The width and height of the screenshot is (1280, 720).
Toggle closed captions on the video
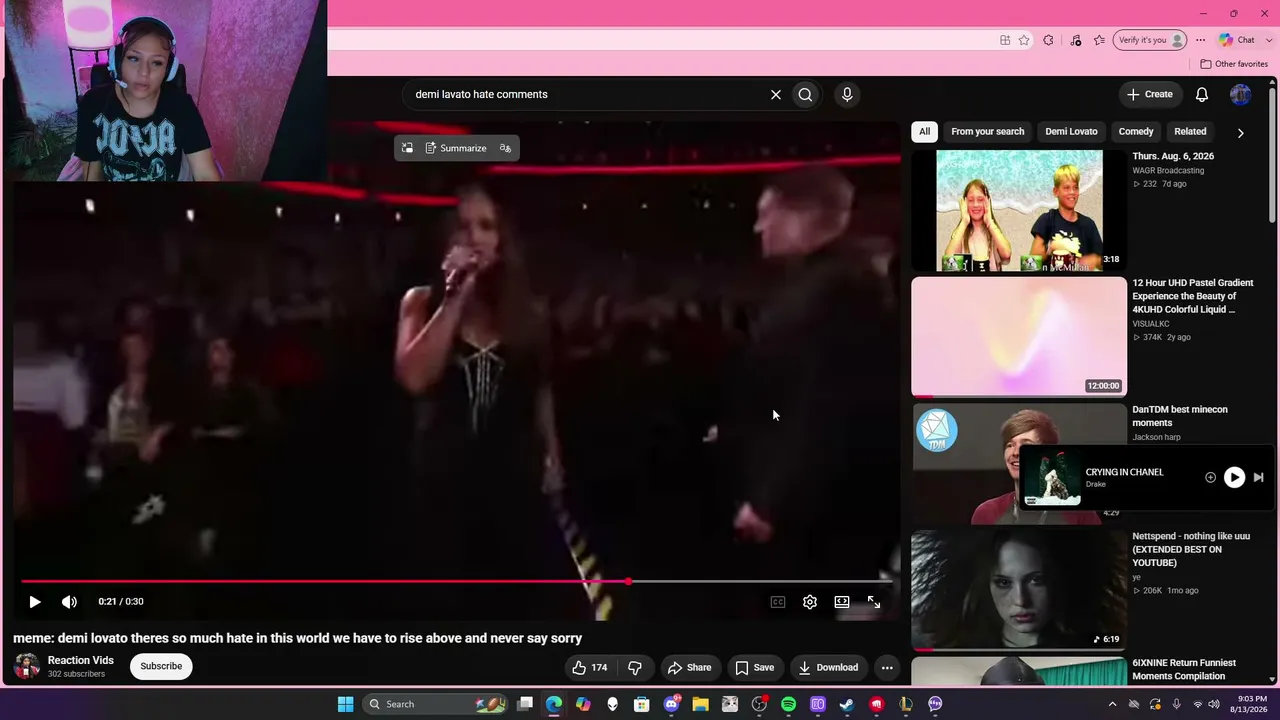point(778,602)
